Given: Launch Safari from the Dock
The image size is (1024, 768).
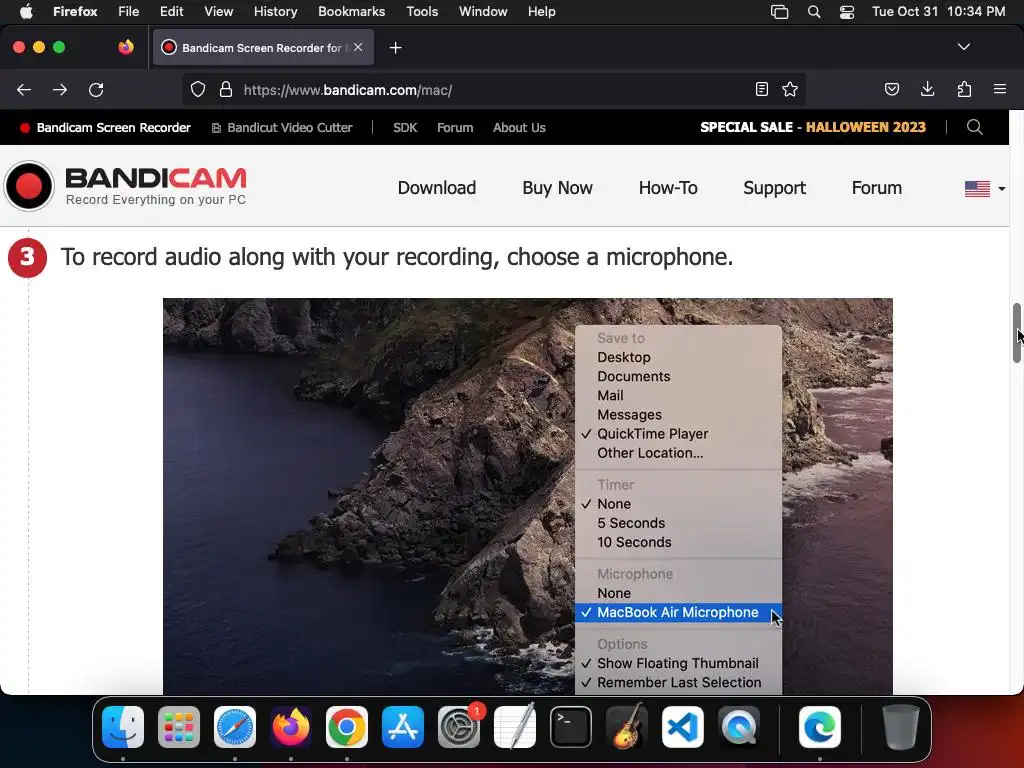Looking at the screenshot, I should tap(235, 727).
